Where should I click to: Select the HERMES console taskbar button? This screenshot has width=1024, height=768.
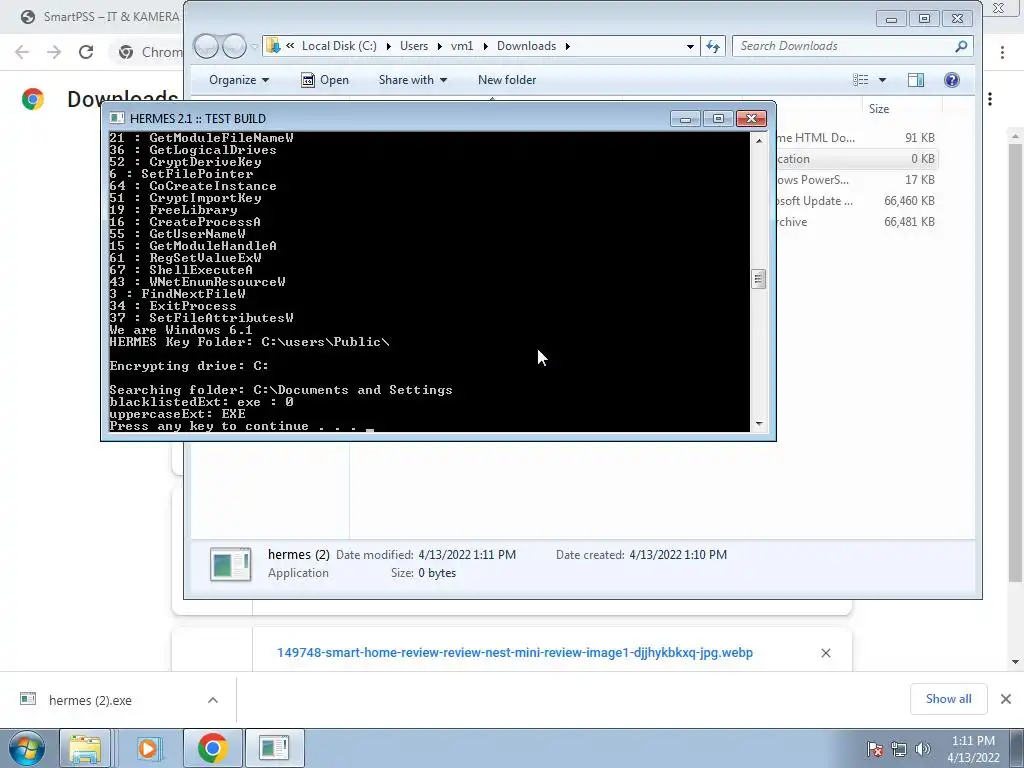(274, 748)
